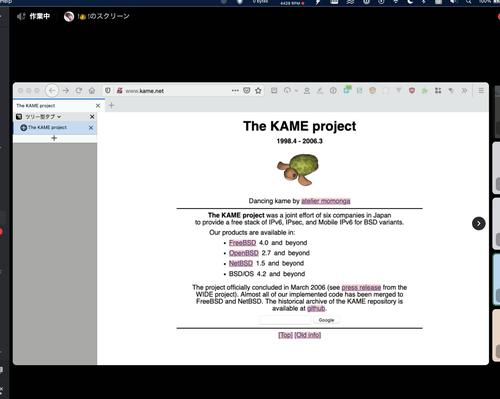Click the circled 1Password-style extension icon
Image resolution: width=500 pixels, height=399 pixels.
tap(333, 90)
